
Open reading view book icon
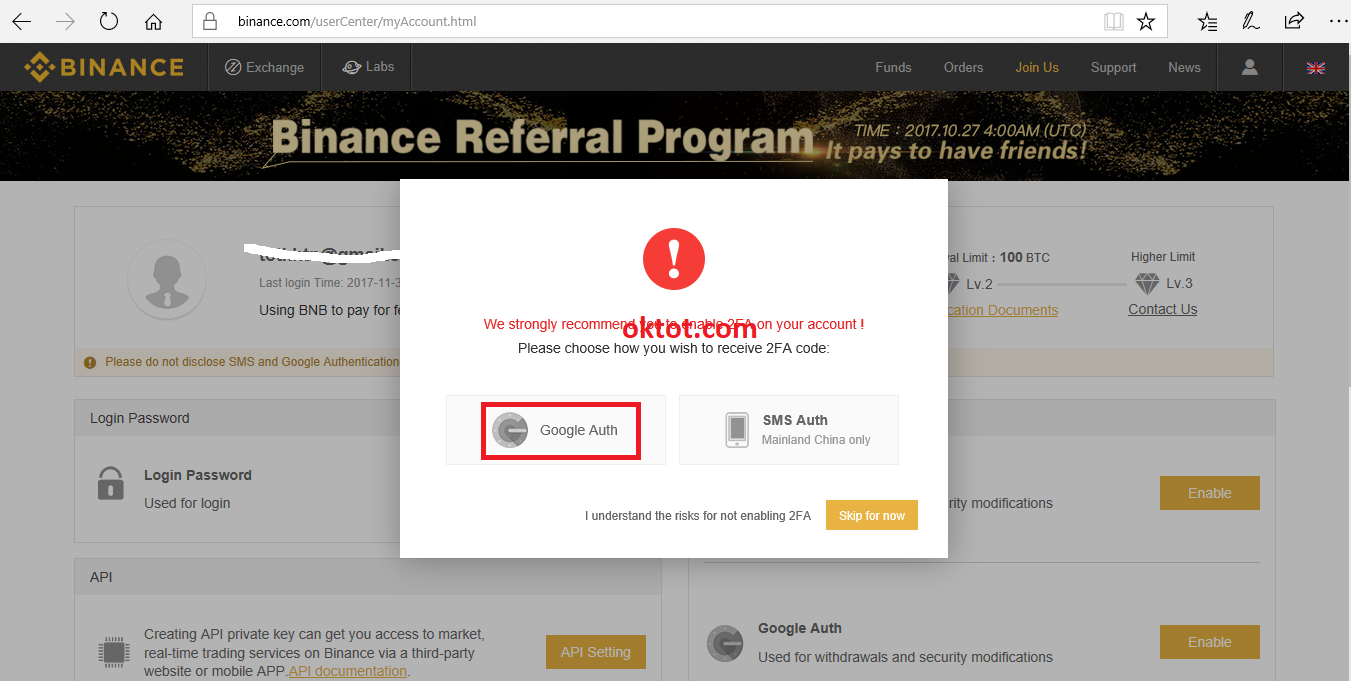point(1113,21)
